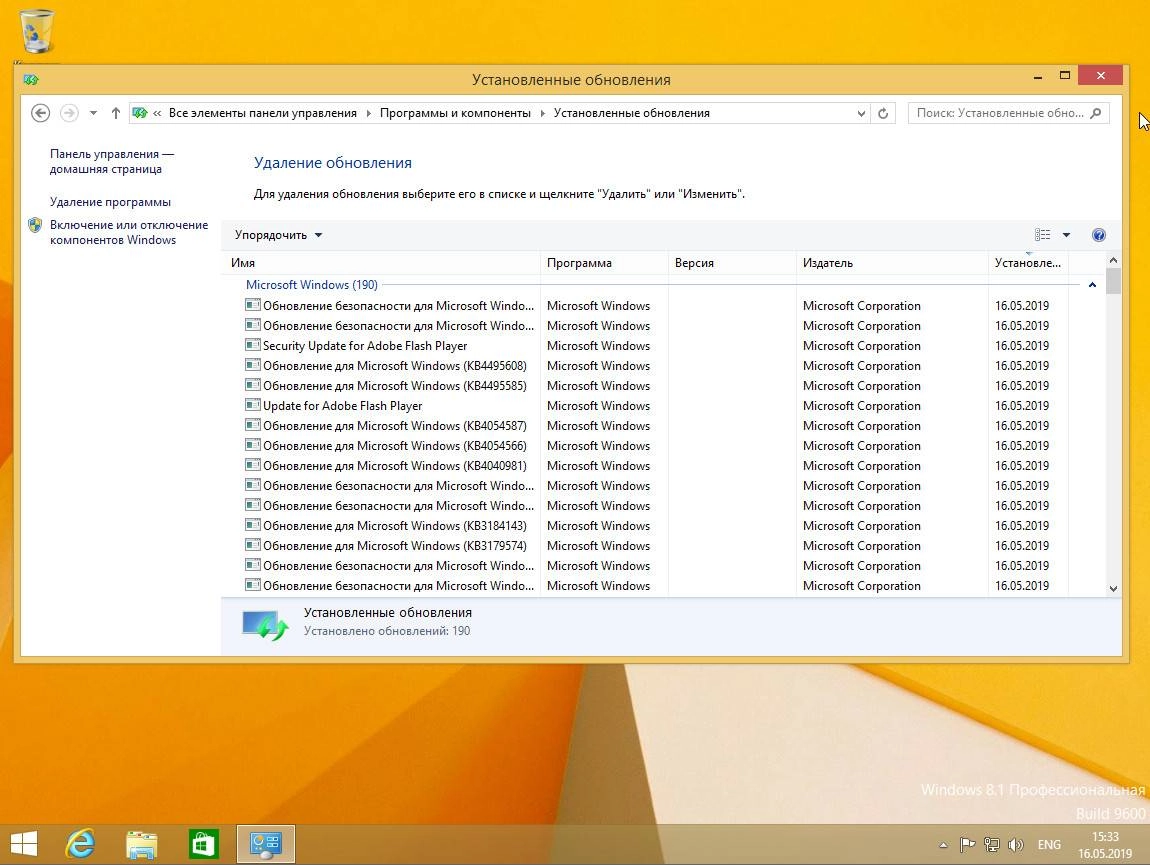Open the network tray icon

click(992, 845)
